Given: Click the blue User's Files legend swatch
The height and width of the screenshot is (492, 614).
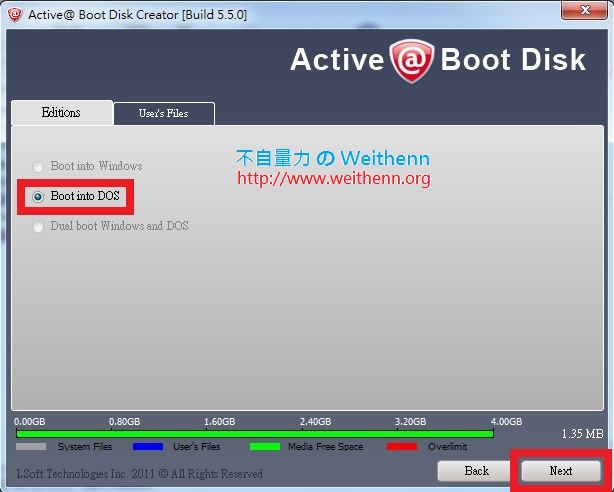Looking at the screenshot, I should coord(148,447).
